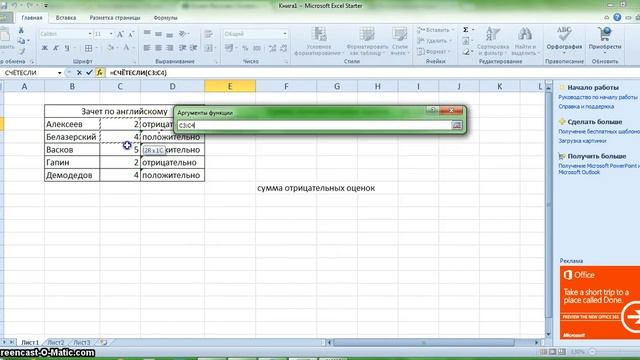
Task: Click the Accounting Number Format icon
Action: coord(229,48)
